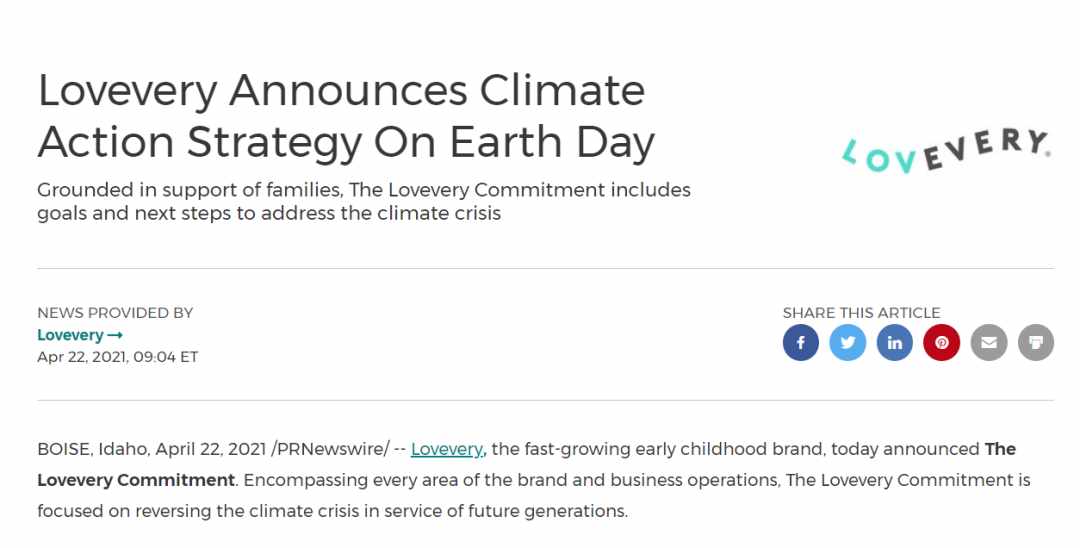Share the article on LinkedIn
1080x548 pixels.
(x=895, y=343)
